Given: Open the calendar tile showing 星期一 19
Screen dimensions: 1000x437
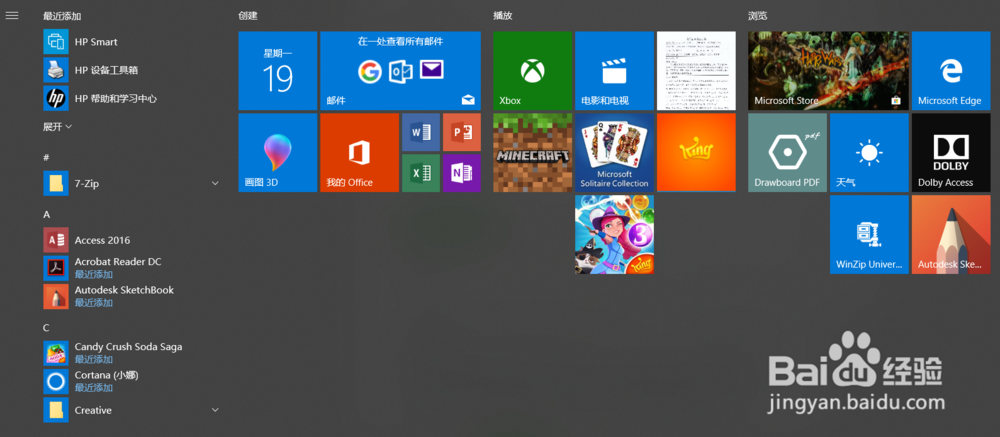Looking at the screenshot, I should [x=277, y=71].
